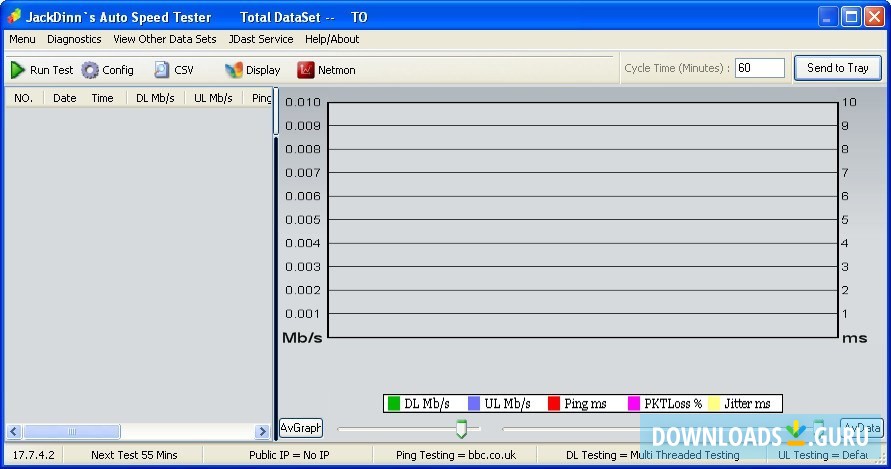Maximize the Auto Speed Tester window
Image resolution: width=891 pixels, height=469 pixels.
851,16
